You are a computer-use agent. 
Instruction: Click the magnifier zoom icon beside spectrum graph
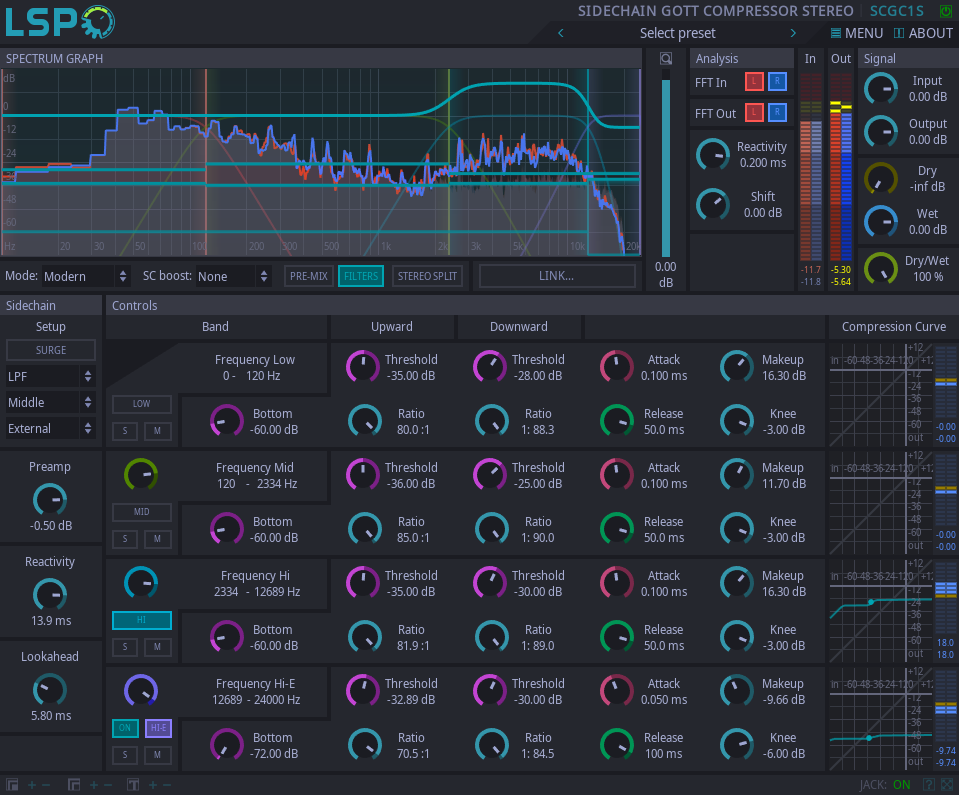(666, 59)
